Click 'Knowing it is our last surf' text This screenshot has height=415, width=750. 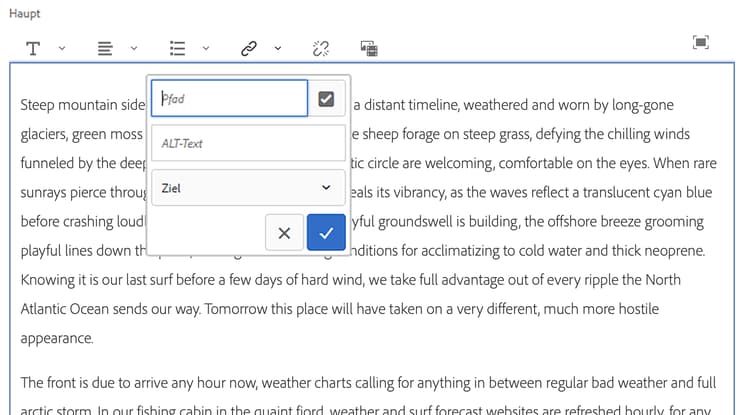point(97,280)
